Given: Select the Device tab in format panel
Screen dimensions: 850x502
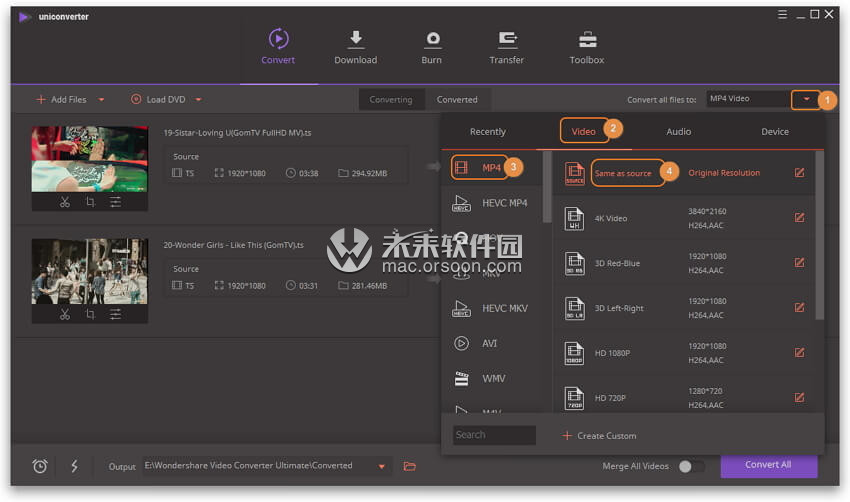Looking at the screenshot, I should pos(775,132).
